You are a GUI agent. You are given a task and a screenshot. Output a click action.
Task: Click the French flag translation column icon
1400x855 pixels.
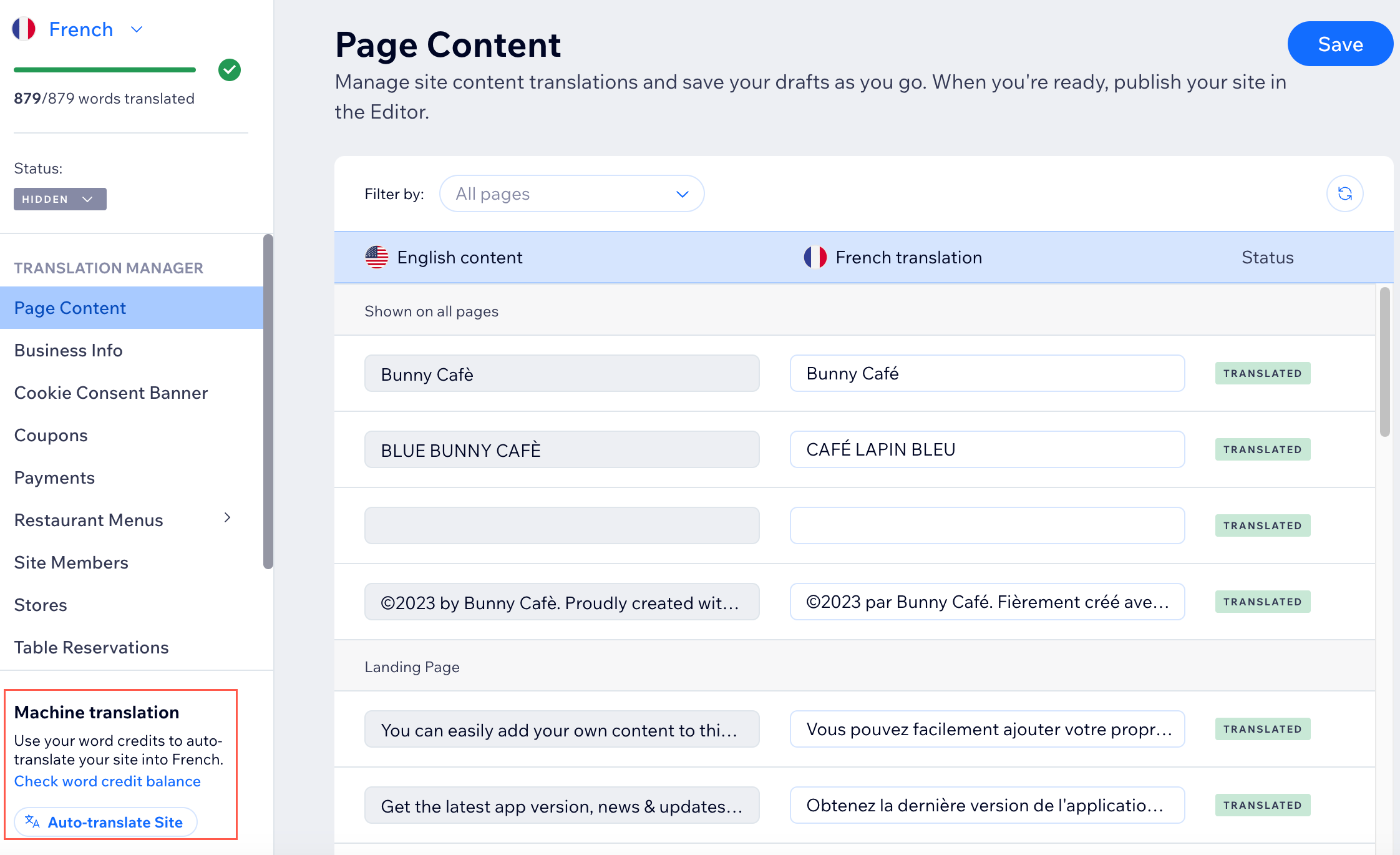816,257
